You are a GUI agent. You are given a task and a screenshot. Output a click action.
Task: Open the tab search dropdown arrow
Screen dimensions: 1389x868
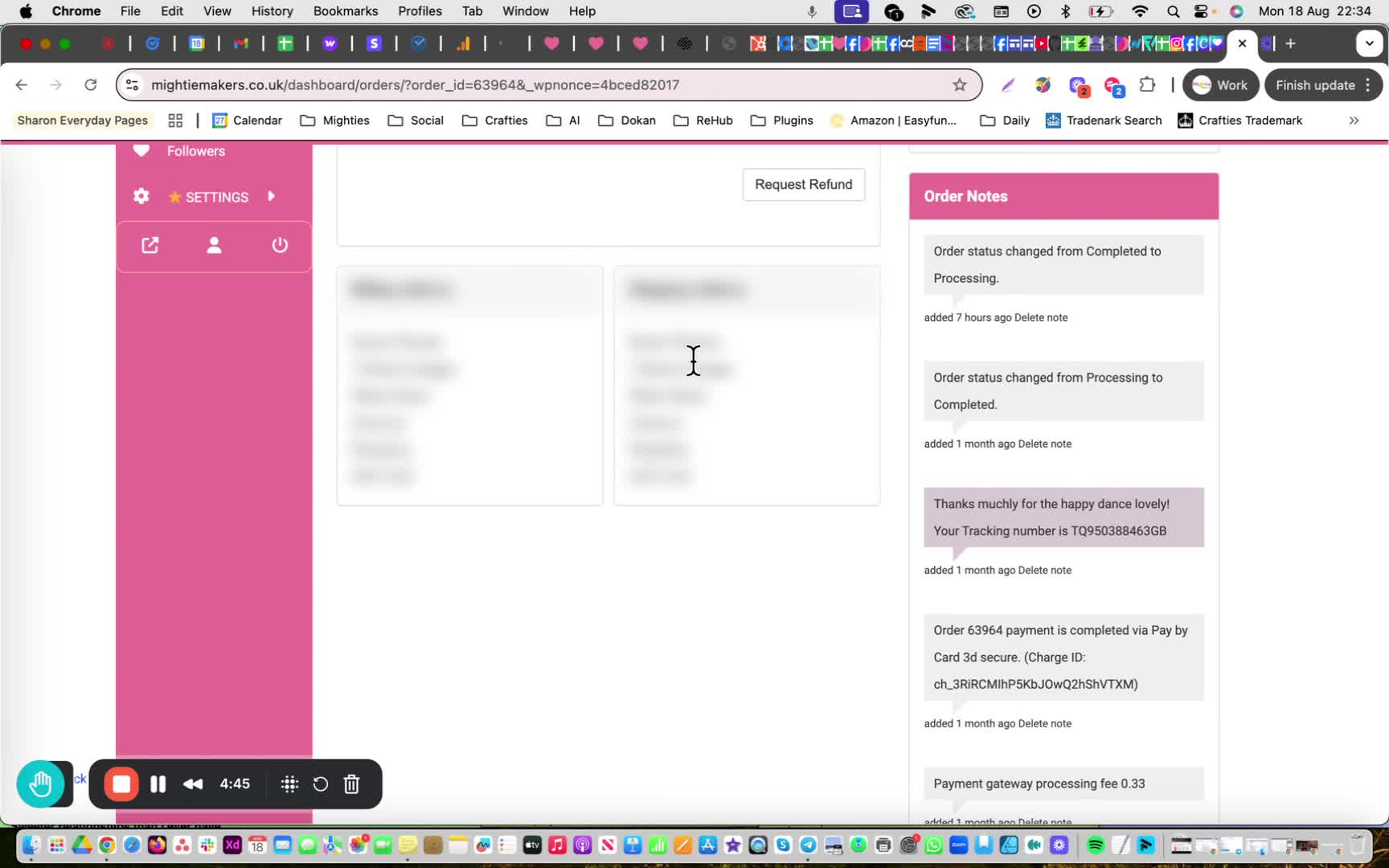coord(1369,43)
